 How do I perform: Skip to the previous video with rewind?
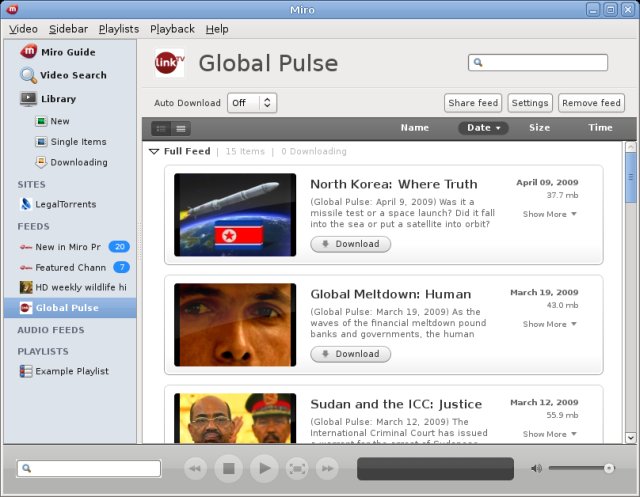click(x=196, y=468)
